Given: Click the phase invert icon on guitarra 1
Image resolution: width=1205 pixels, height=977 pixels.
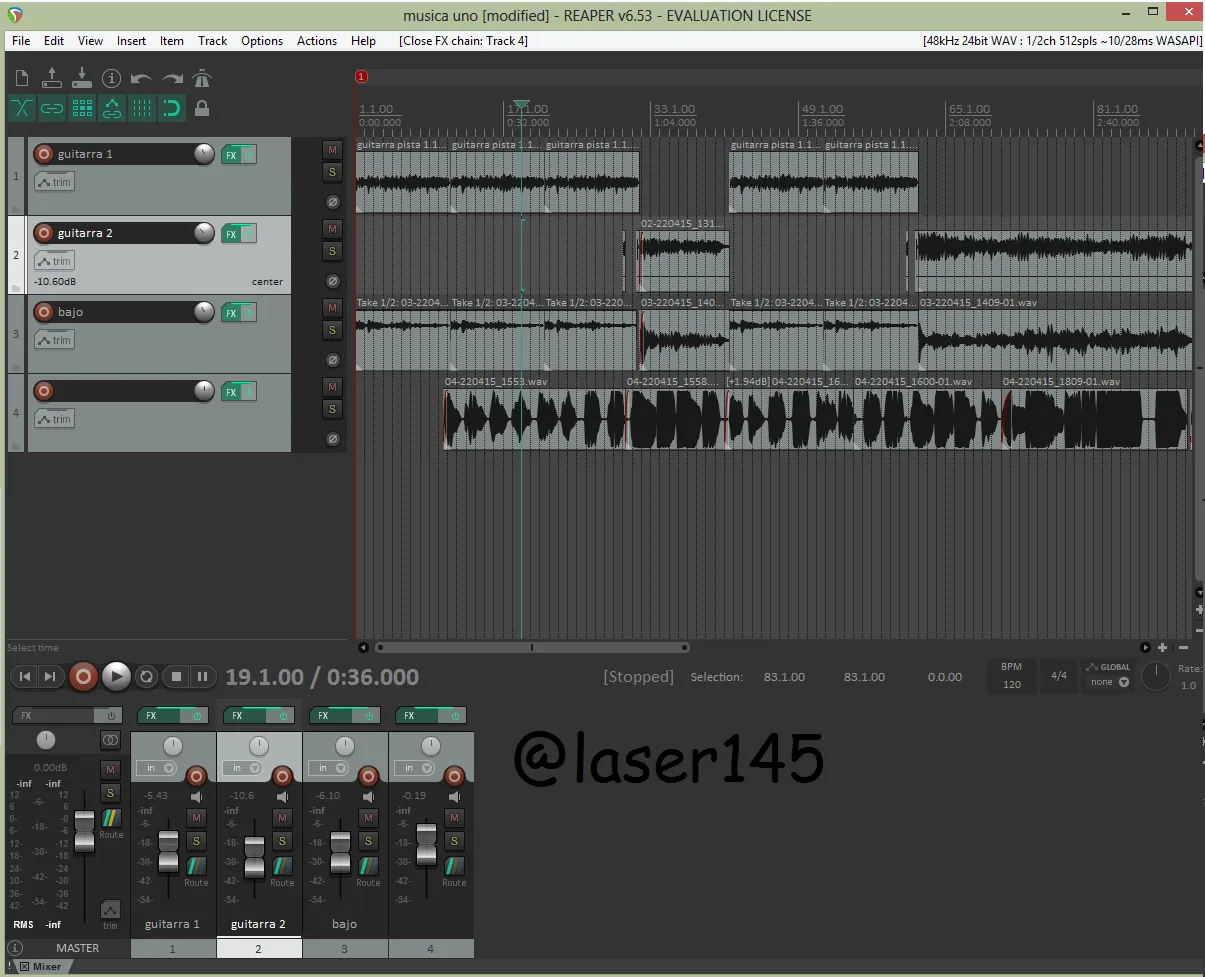Looking at the screenshot, I should point(333,202).
